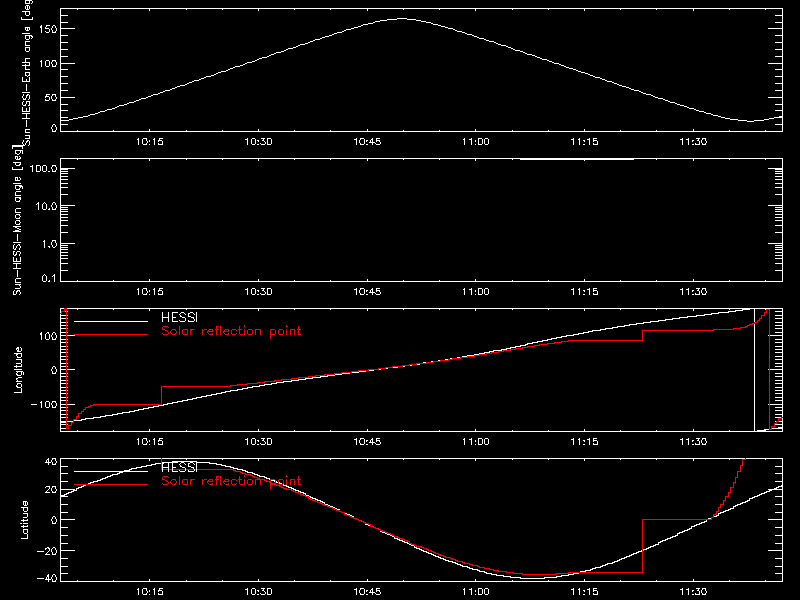Click the 1.0 tick value on the Moon angle axis
The width and height of the screenshot is (800, 600).
pos(49,244)
